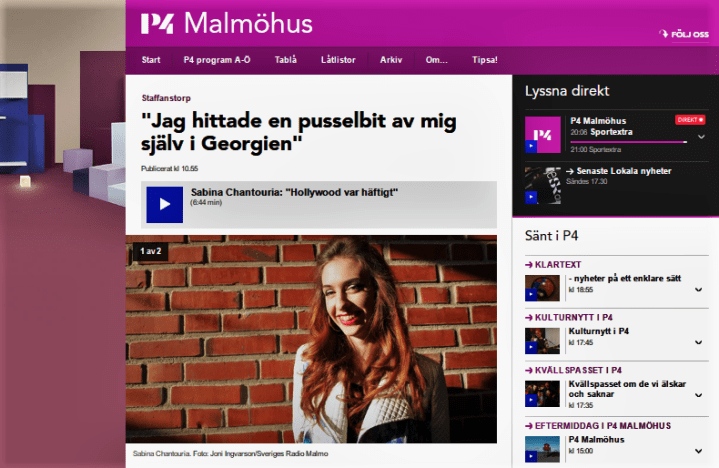Image resolution: width=719 pixels, height=468 pixels.
Task: Open the Sabina Chantouria article photo
Action: tap(311, 339)
